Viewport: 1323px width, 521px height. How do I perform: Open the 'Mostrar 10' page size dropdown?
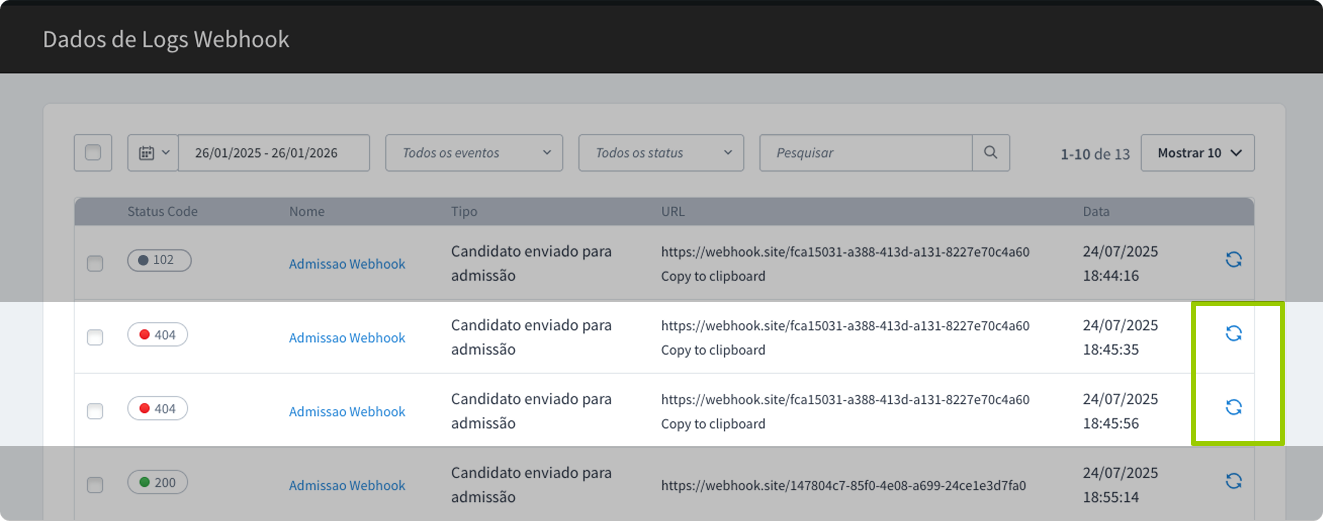pyautogui.click(x=1197, y=153)
